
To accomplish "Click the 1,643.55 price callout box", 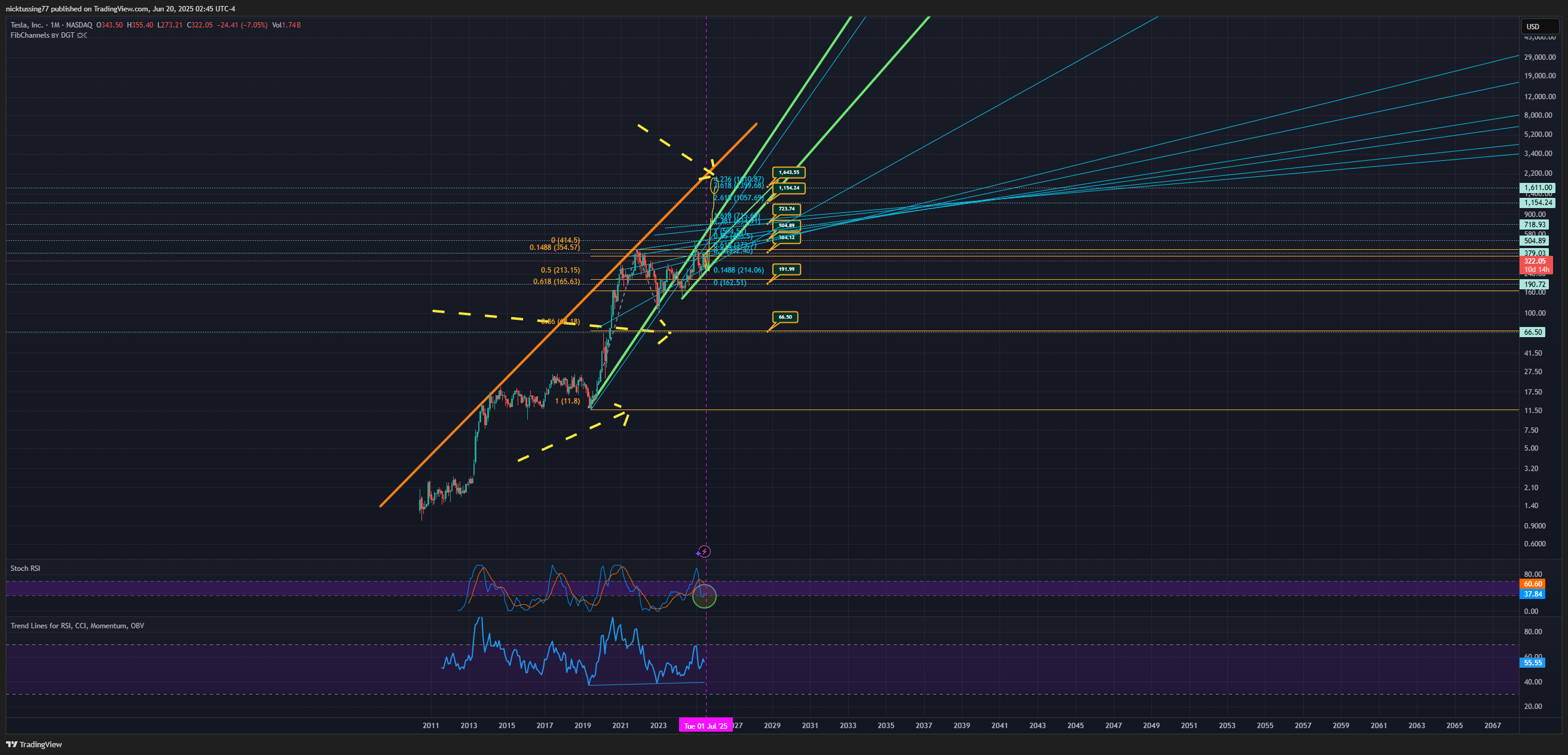I will [789, 172].
